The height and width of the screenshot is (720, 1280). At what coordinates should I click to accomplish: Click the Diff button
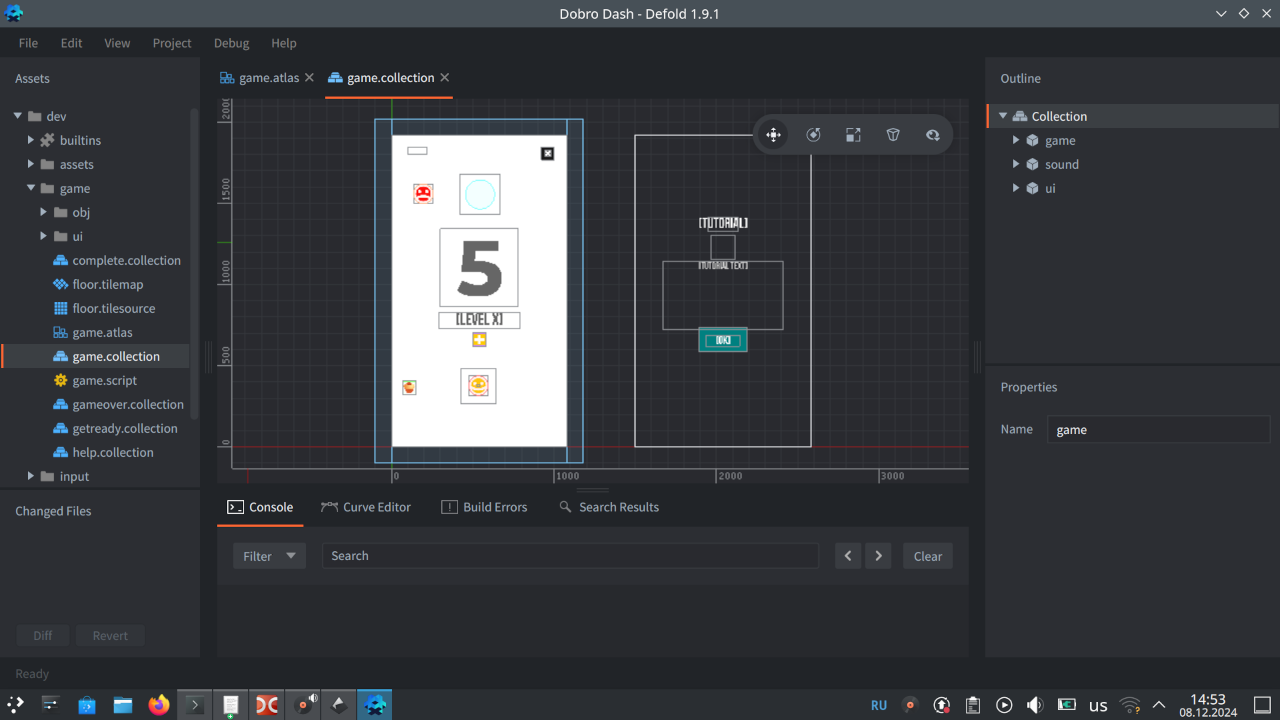43,635
